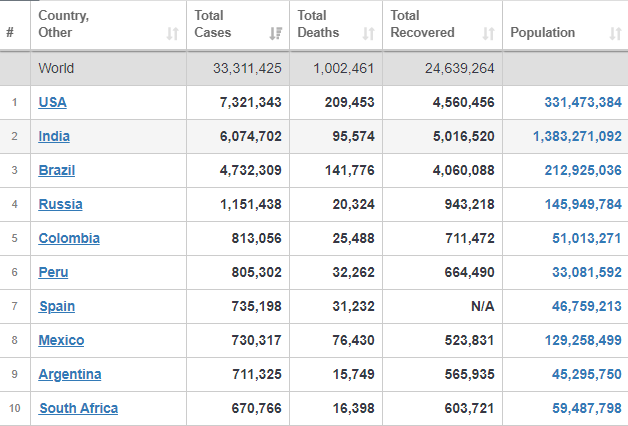Select Argentina total deaths 15,749
The width and height of the screenshot is (628, 426).
(353, 374)
